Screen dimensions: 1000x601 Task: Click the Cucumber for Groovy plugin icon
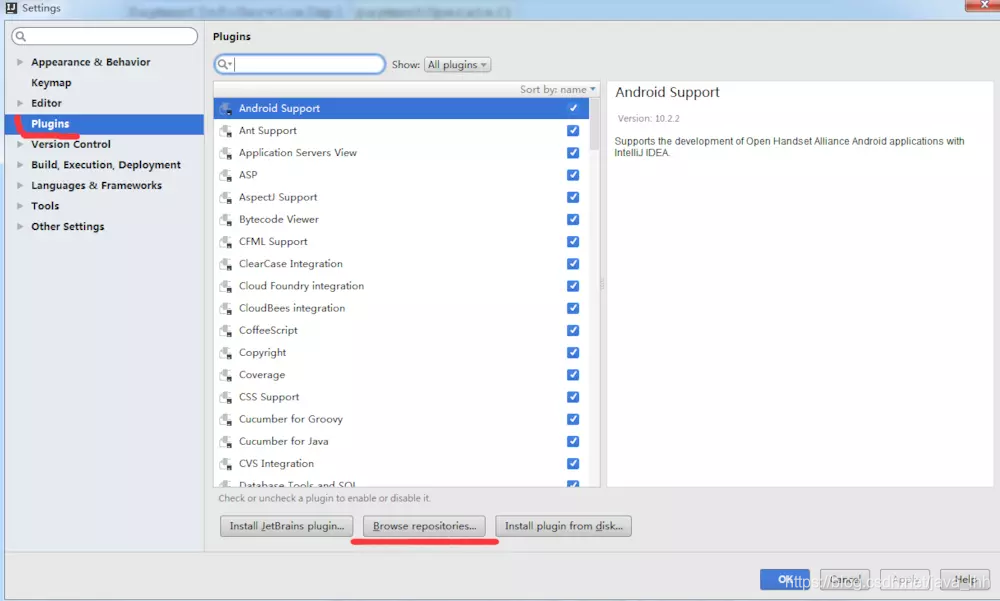225,420
